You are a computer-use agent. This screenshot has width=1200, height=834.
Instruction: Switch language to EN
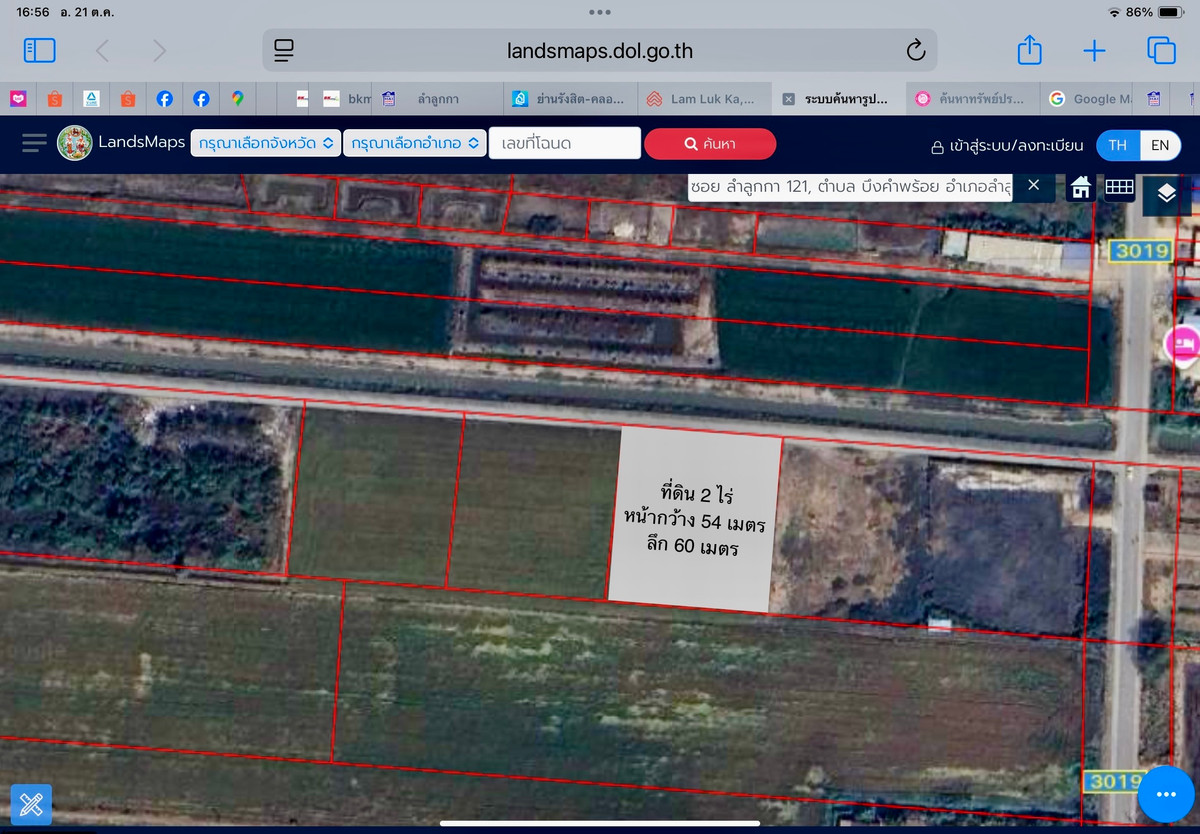pyautogui.click(x=1160, y=145)
